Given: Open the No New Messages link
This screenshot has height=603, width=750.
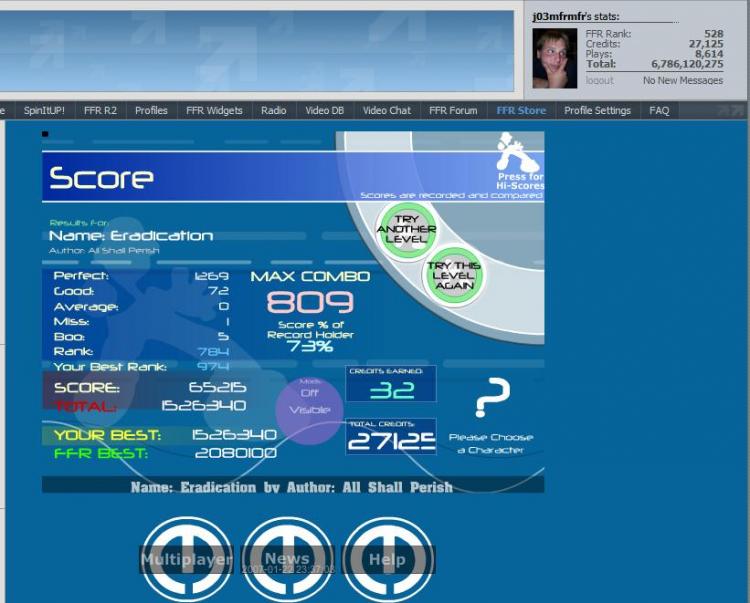Looking at the screenshot, I should [683, 80].
